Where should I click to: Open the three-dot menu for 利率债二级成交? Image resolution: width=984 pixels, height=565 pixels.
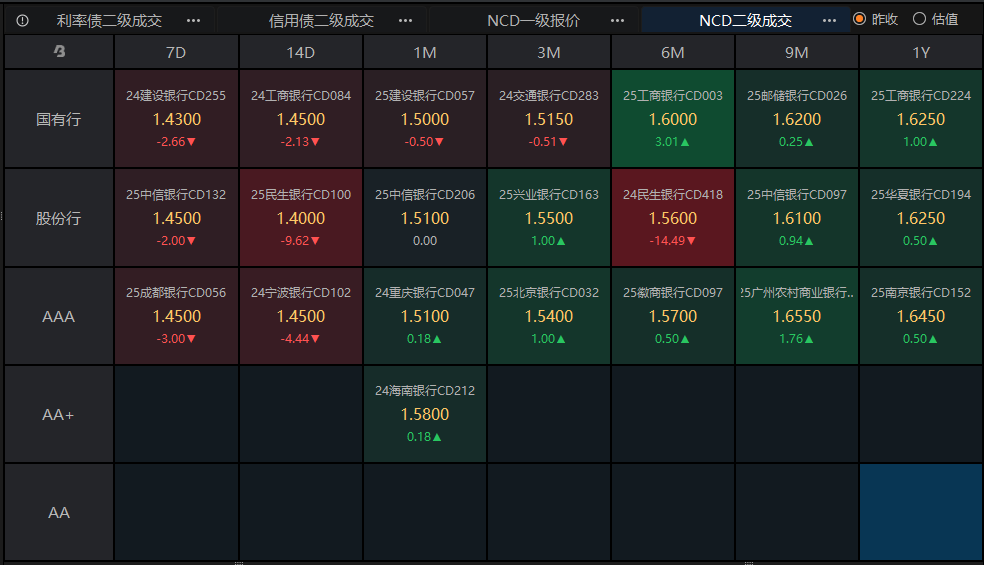tap(193, 21)
